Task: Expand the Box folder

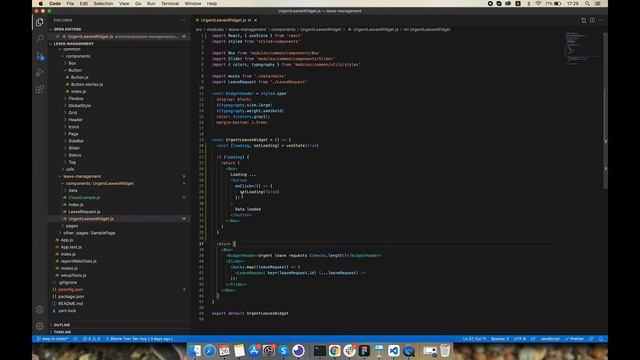Action: click(x=72, y=63)
